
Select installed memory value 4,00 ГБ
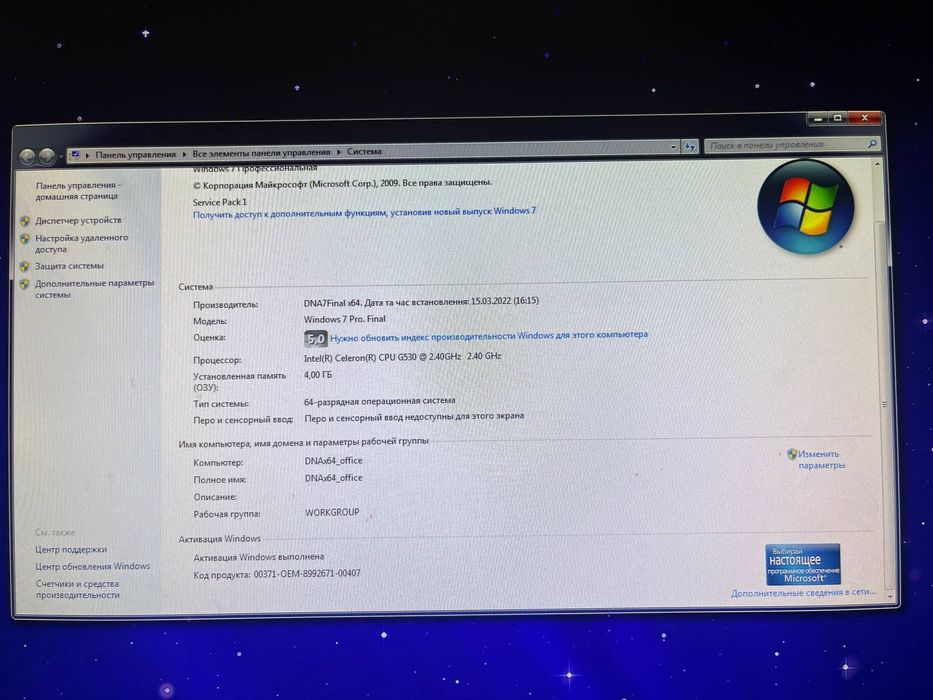(318, 375)
